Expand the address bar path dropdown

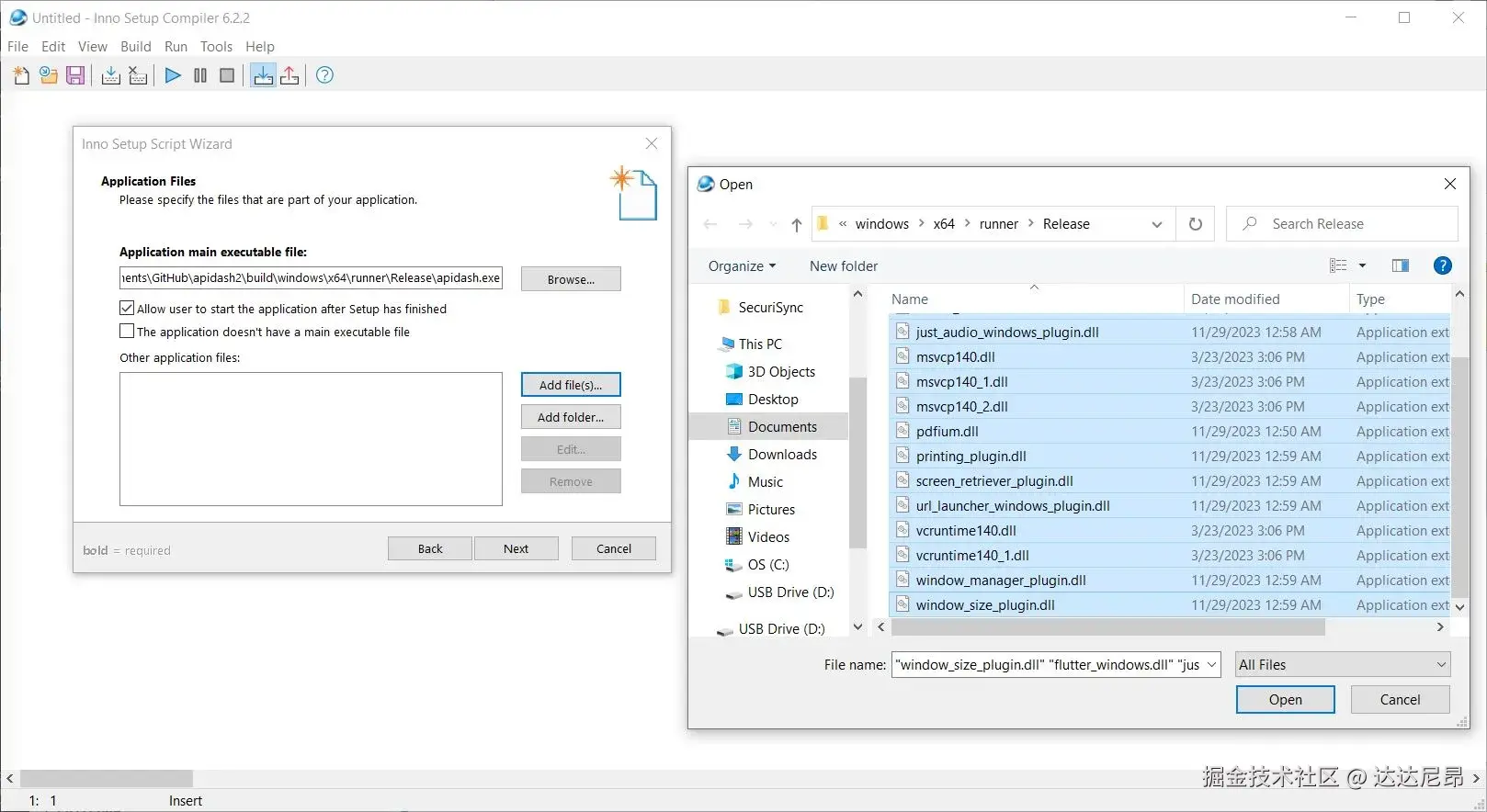1157,224
